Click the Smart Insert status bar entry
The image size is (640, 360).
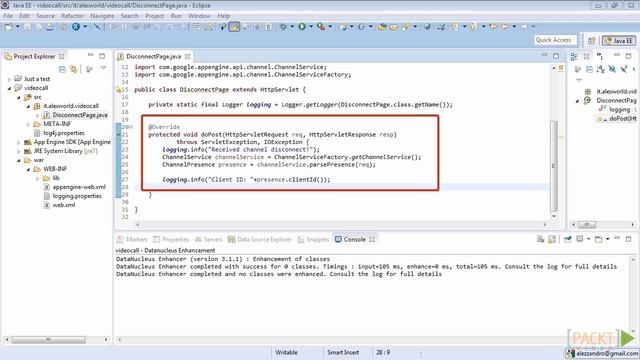pyautogui.click(x=343, y=352)
